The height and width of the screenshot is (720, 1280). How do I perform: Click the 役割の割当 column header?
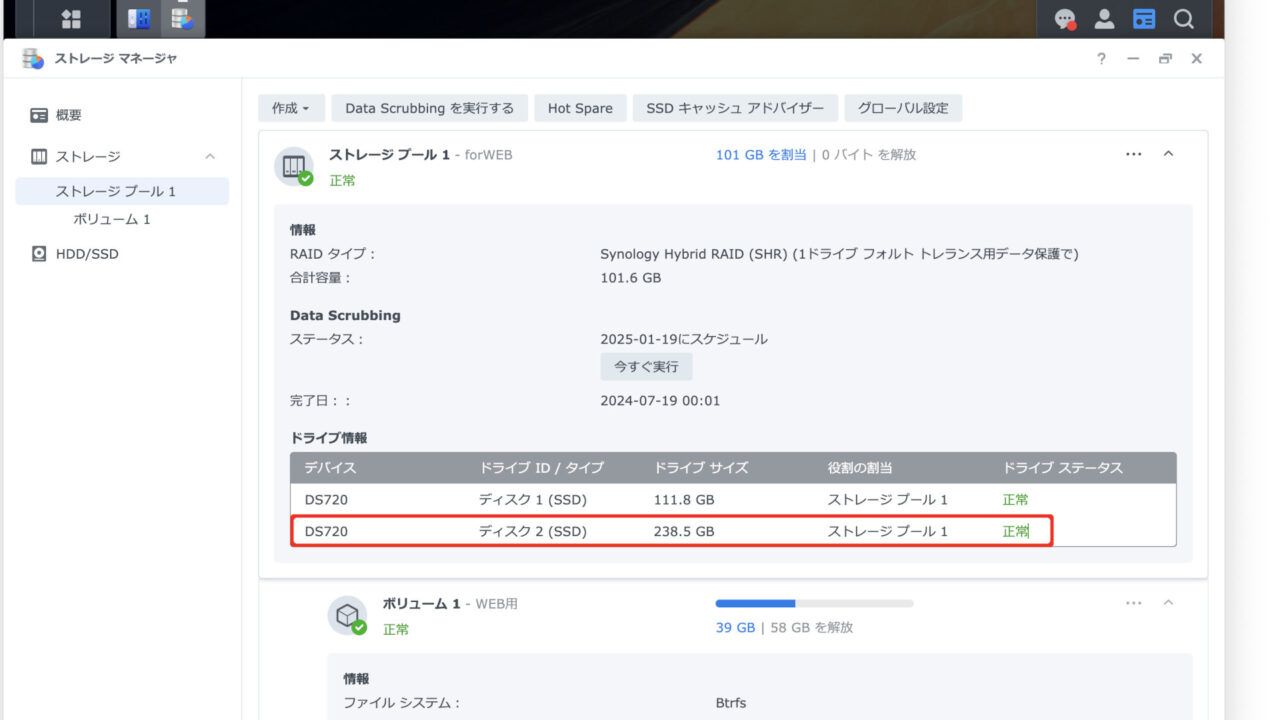[x=860, y=468]
